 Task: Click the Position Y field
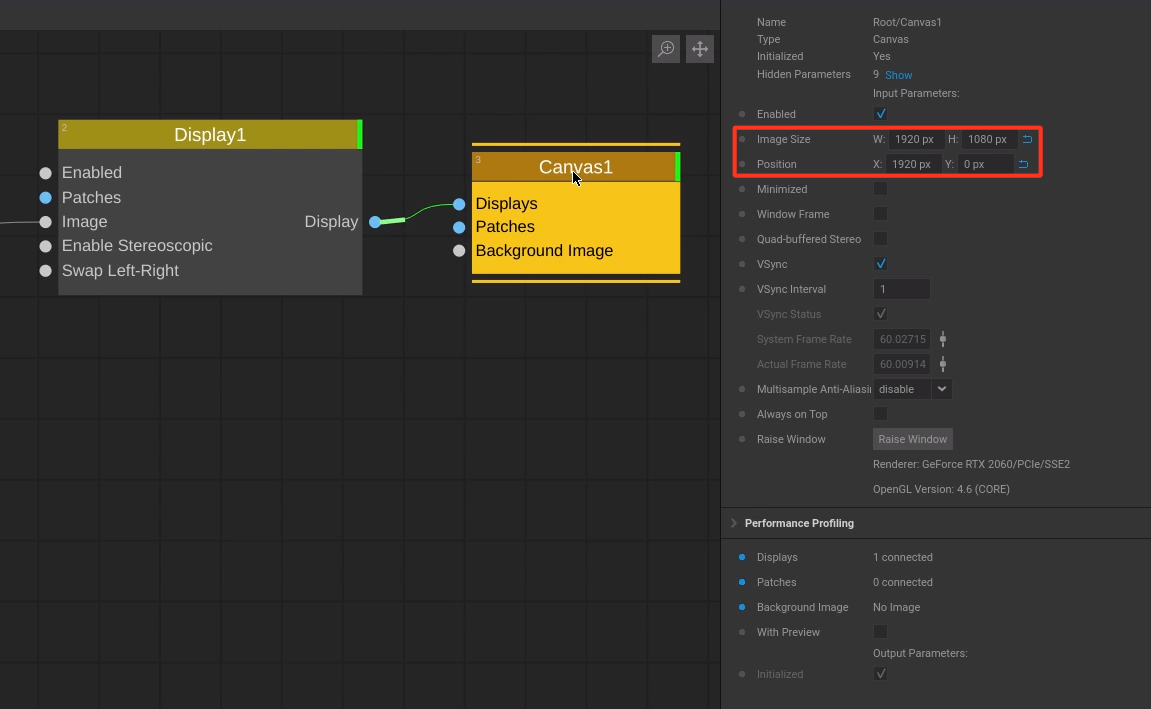click(x=985, y=164)
